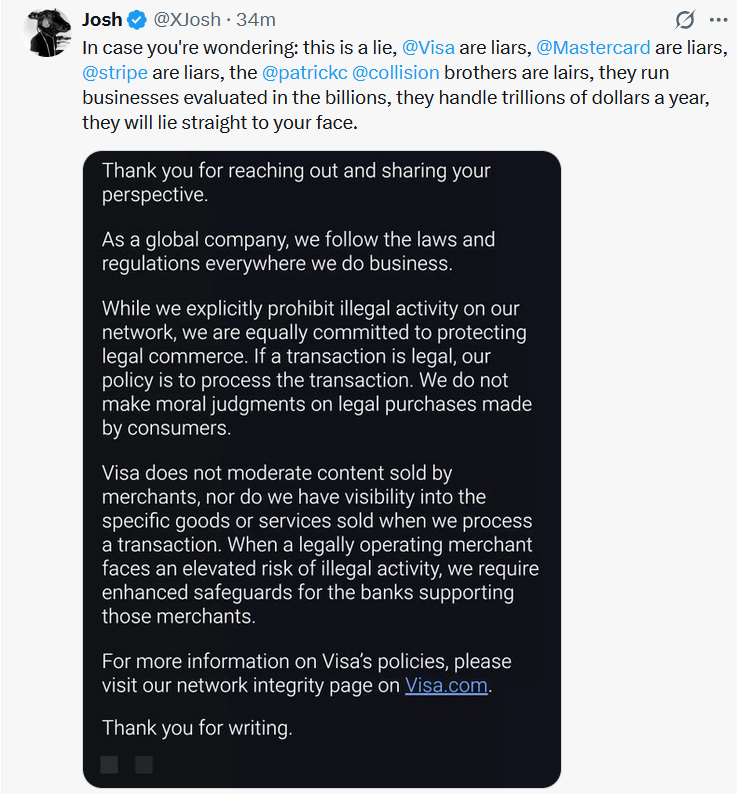Expand the attached Visa reply screenshot
This screenshot has width=737, height=794.
tap(322, 469)
